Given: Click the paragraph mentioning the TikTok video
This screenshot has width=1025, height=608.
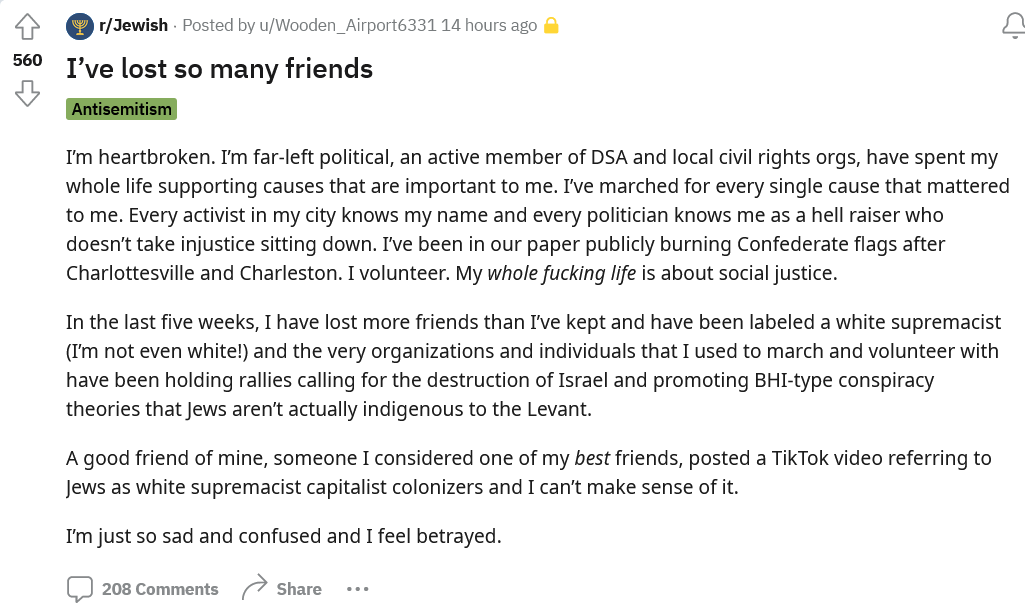Looking at the screenshot, I should click(x=529, y=473).
